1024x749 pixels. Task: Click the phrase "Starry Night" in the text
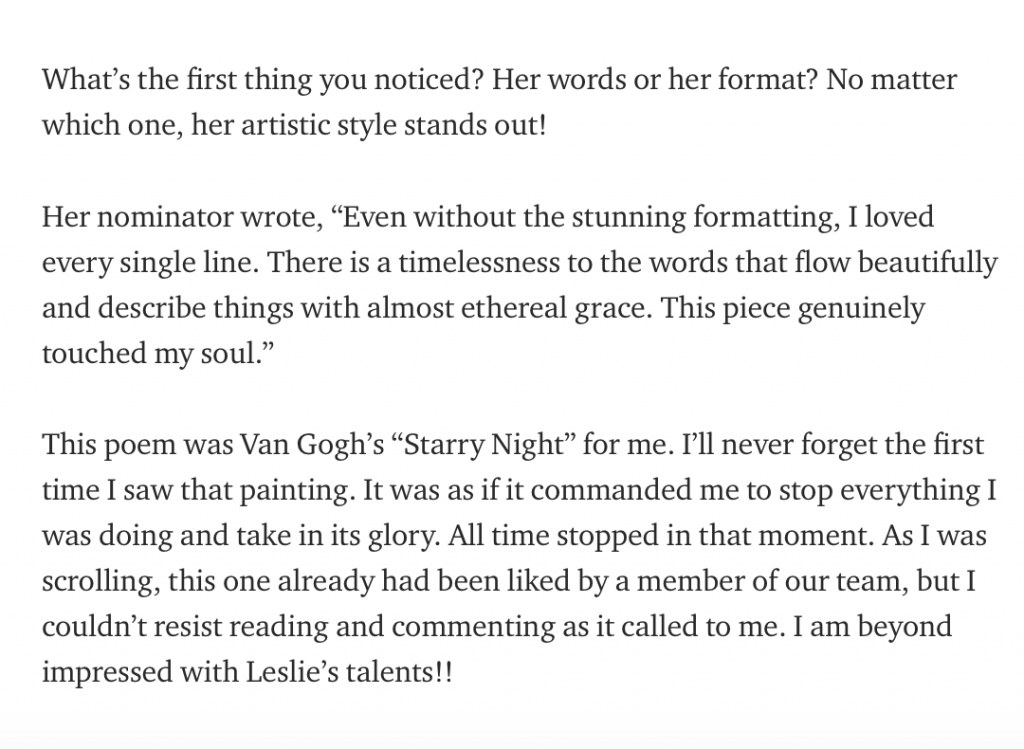pos(484,445)
